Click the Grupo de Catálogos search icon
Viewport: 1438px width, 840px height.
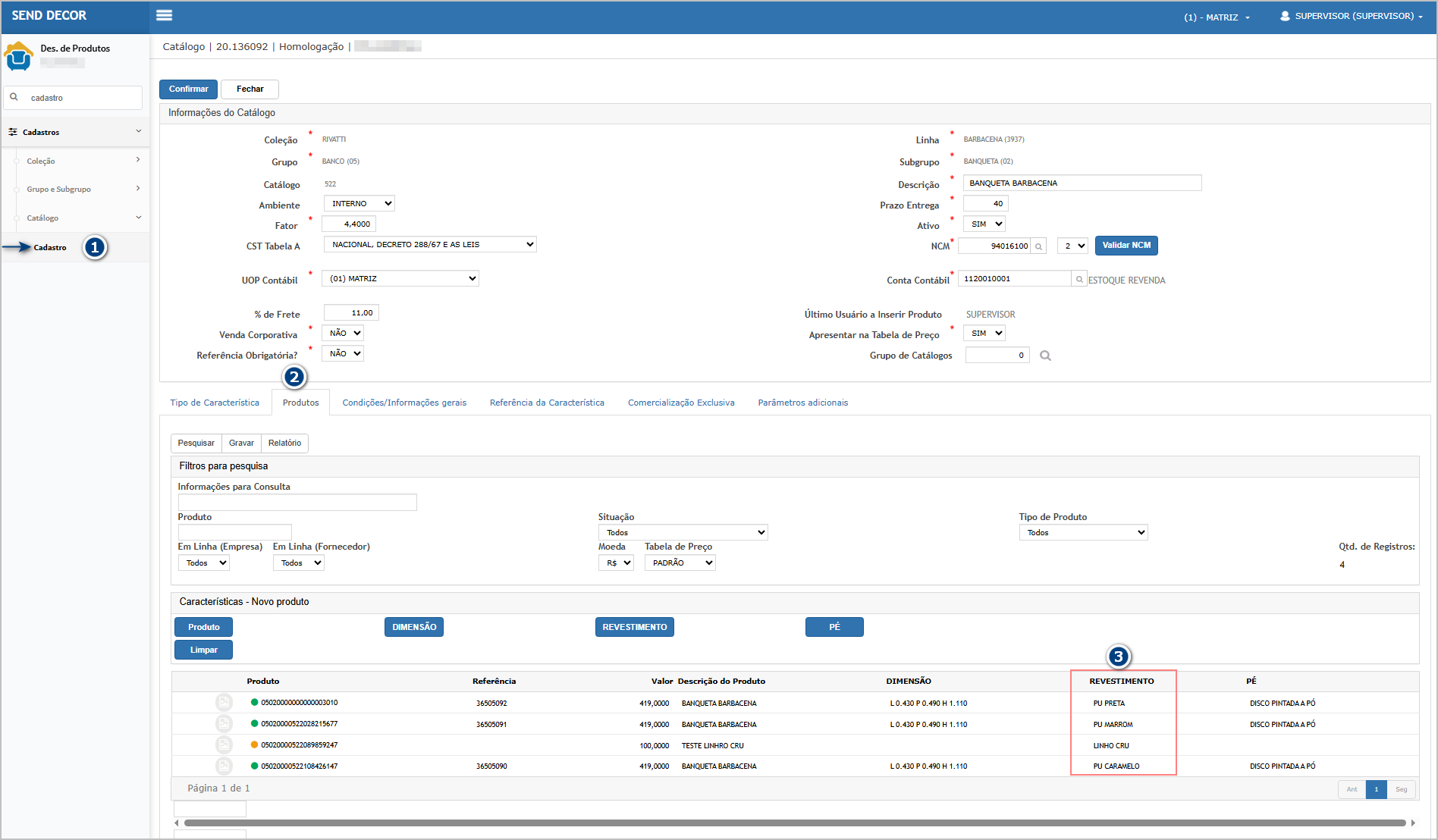tap(1045, 356)
